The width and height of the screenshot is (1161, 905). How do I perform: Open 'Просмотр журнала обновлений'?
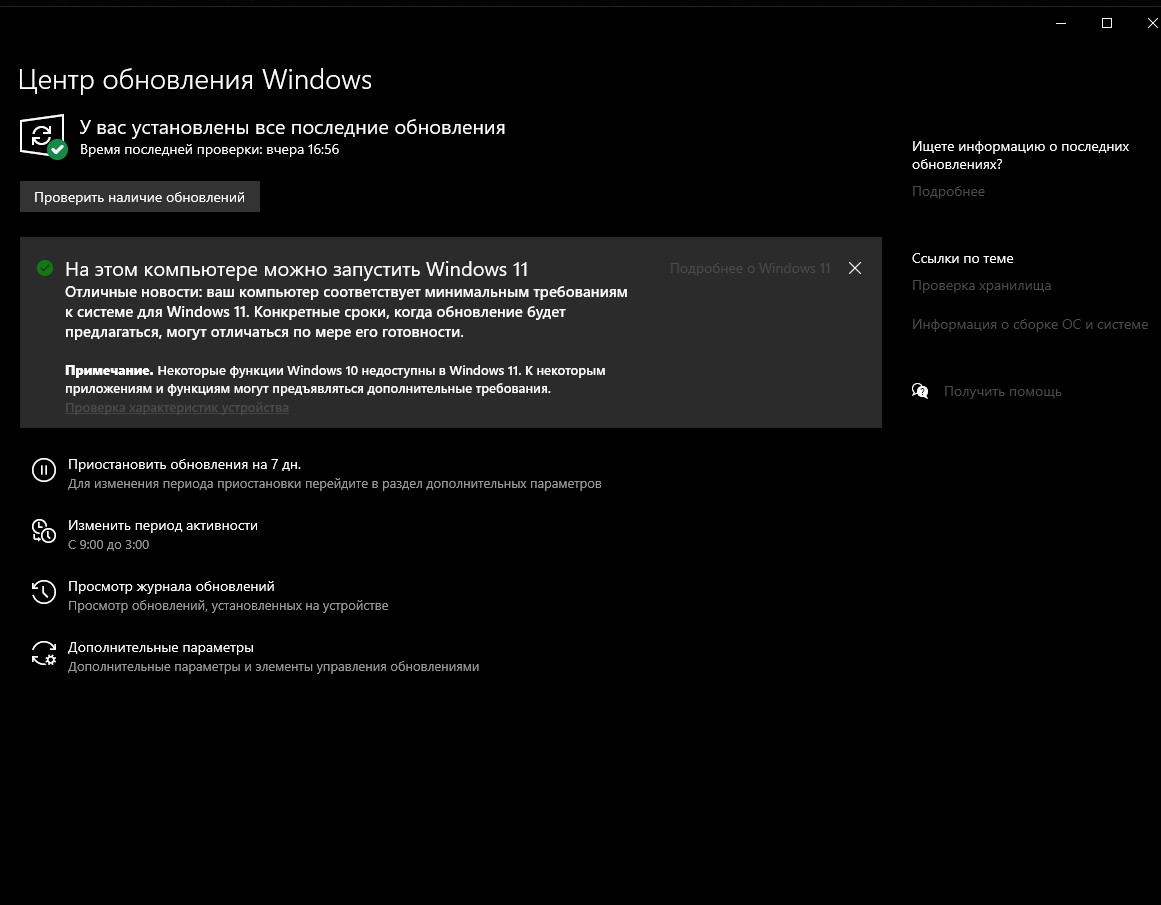pyautogui.click(x=171, y=586)
